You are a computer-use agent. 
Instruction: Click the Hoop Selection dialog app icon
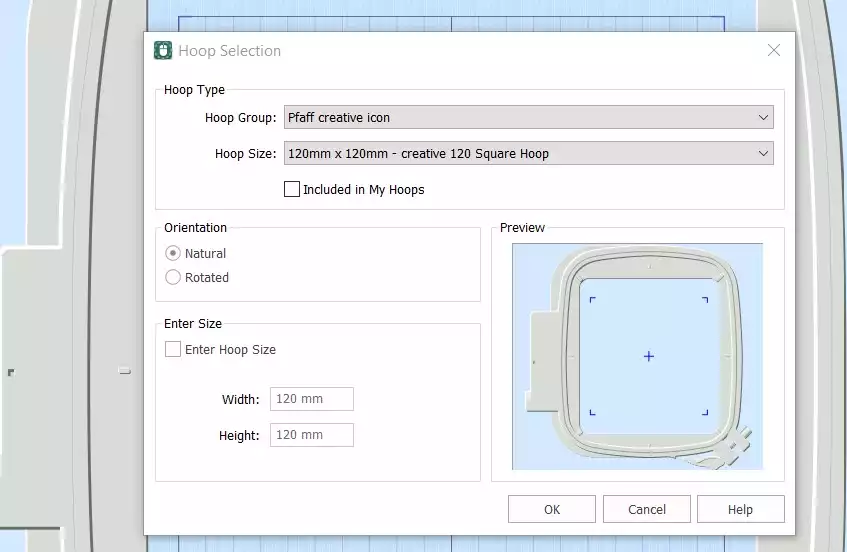point(163,50)
